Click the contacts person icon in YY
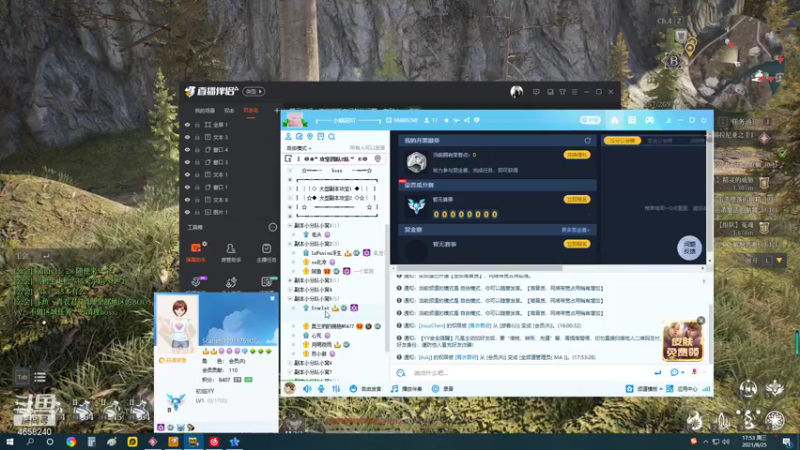The height and width of the screenshot is (450, 800). [x=288, y=137]
